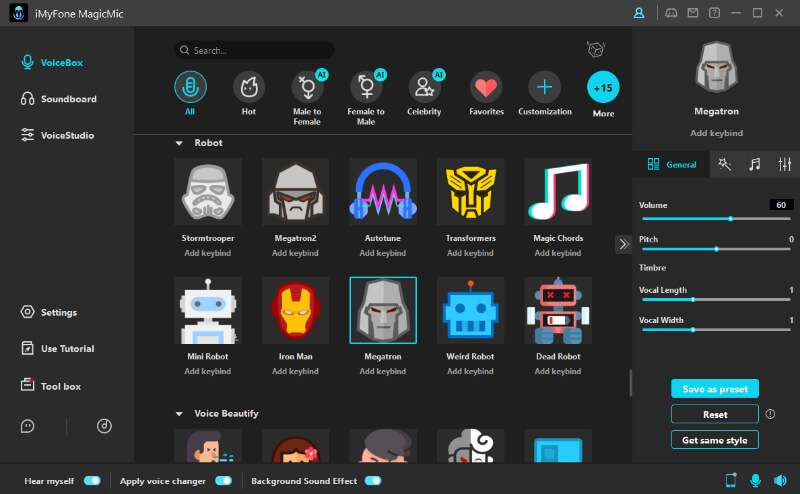Open Soundboard in sidebar

(x=59, y=99)
